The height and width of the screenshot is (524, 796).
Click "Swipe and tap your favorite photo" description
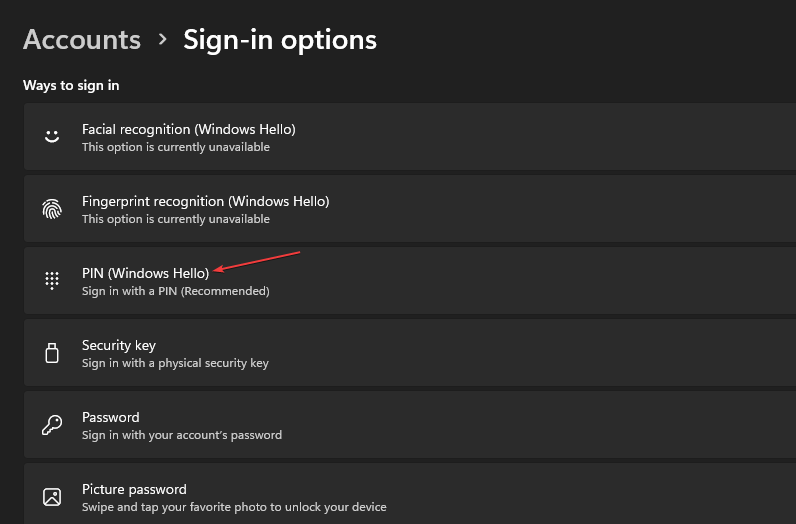click(x=233, y=507)
